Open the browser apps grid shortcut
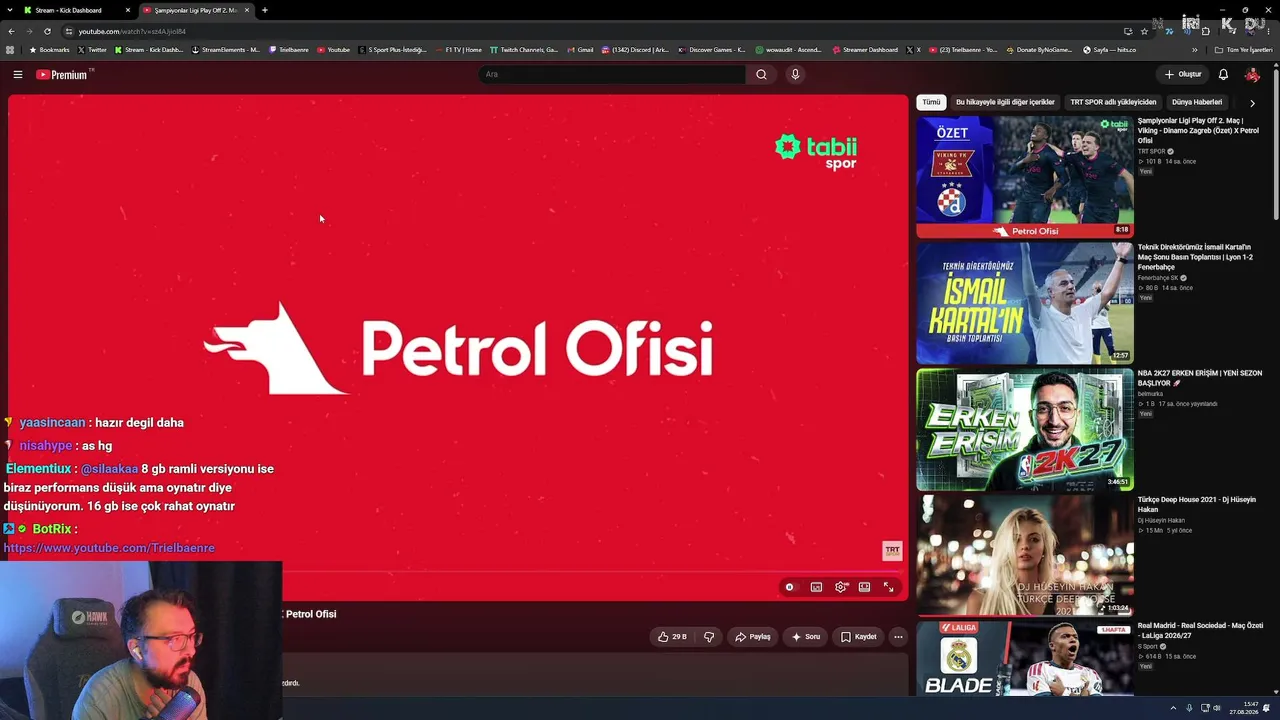 (x=11, y=50)
